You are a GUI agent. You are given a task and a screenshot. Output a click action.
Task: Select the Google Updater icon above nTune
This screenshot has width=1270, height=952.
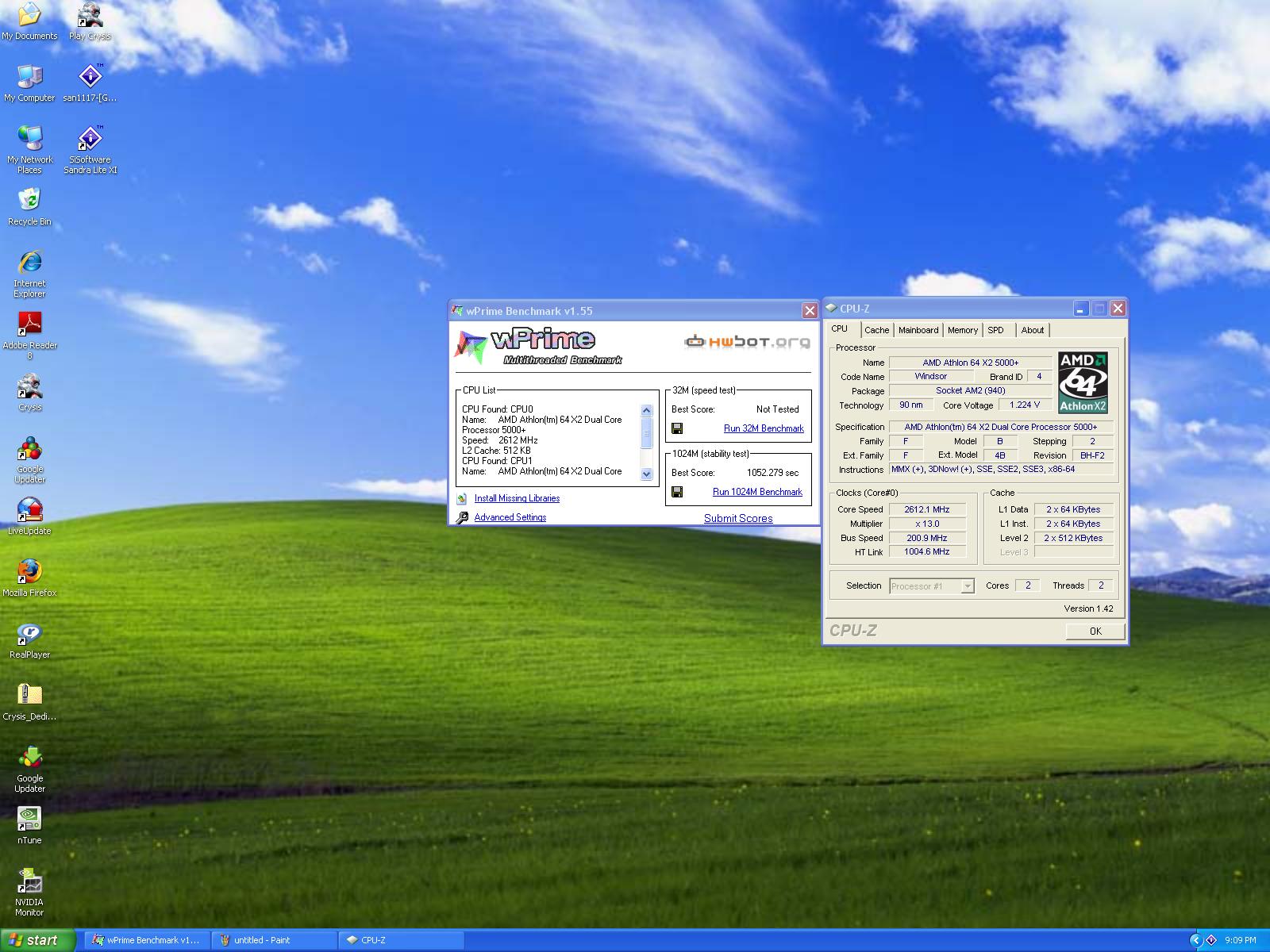pyautogui.click(x=29, y=769)
